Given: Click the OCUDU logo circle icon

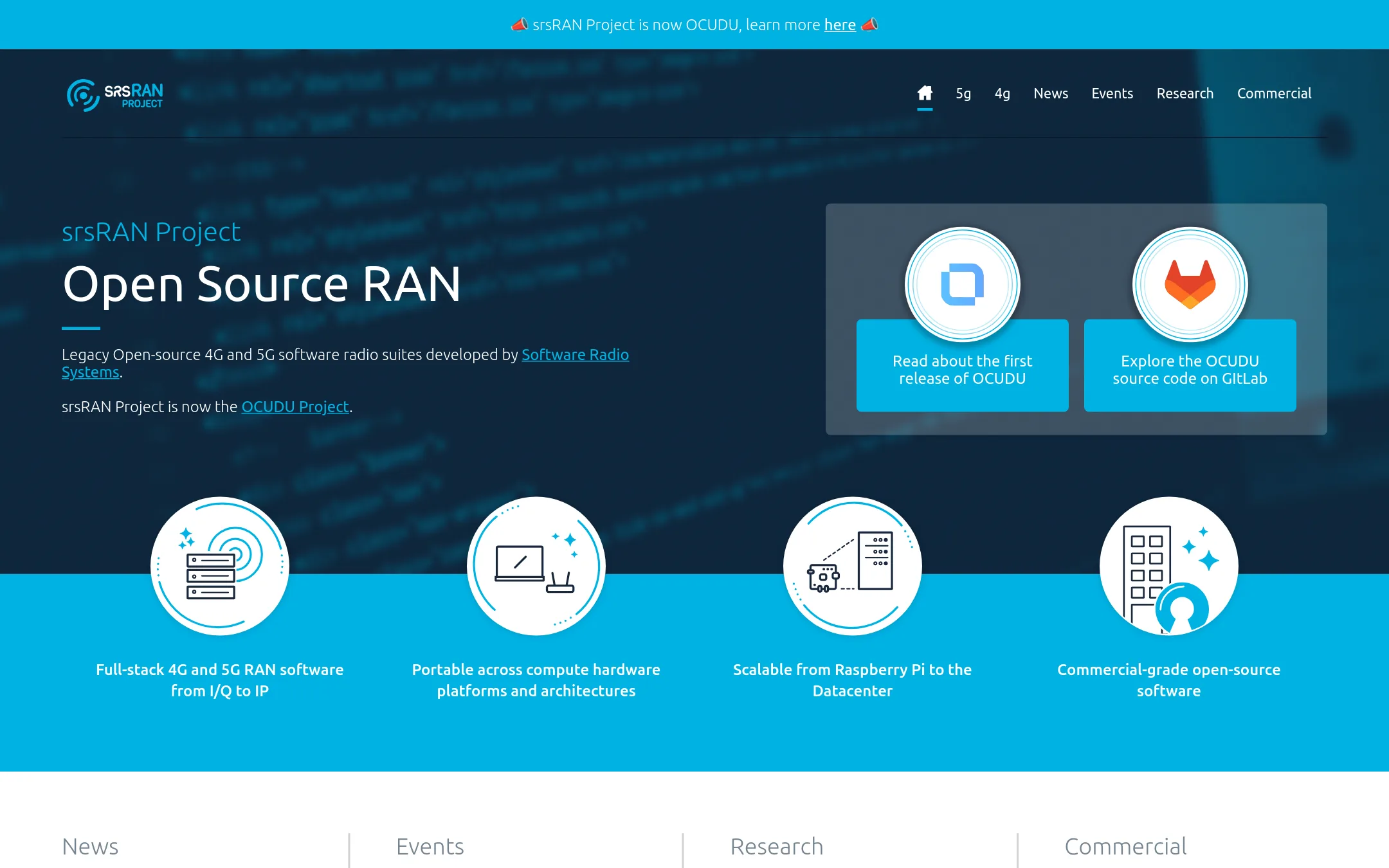Looking at the screenshot, I should (x=963, y=284).
